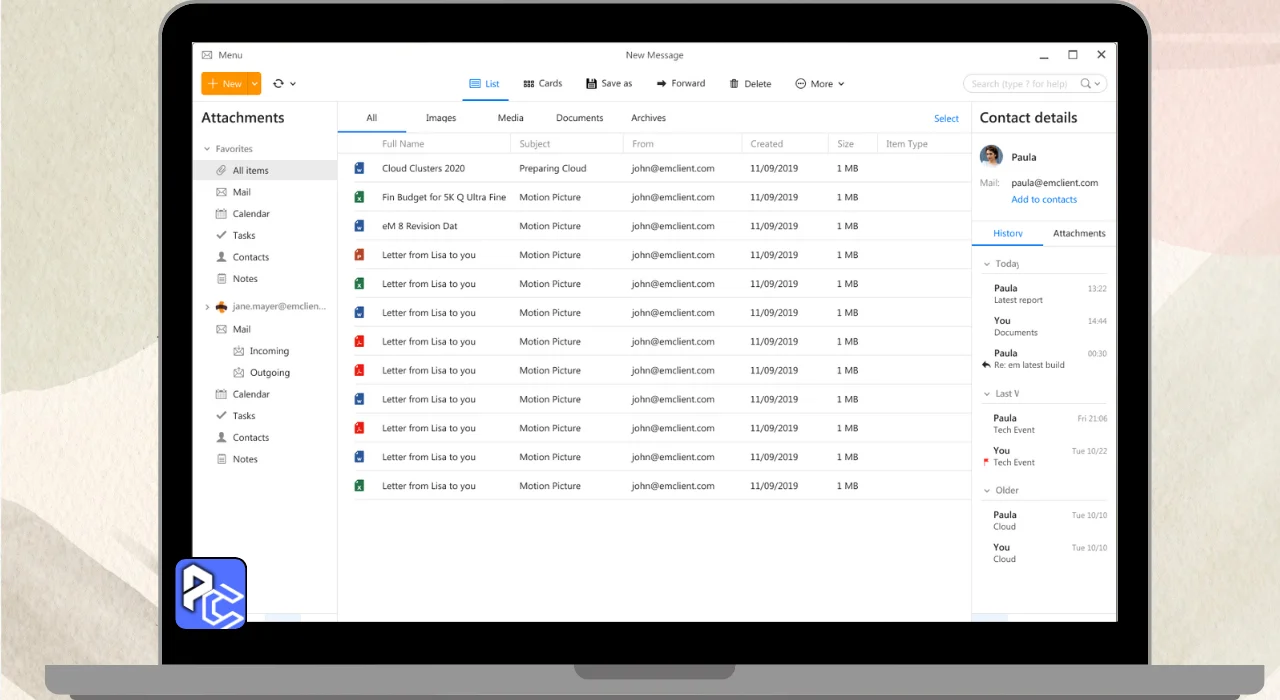Image resolution: width=1280 pixels, height=700 pixels.
Task: Sort by Full Name column header
Action: [403, 144]
